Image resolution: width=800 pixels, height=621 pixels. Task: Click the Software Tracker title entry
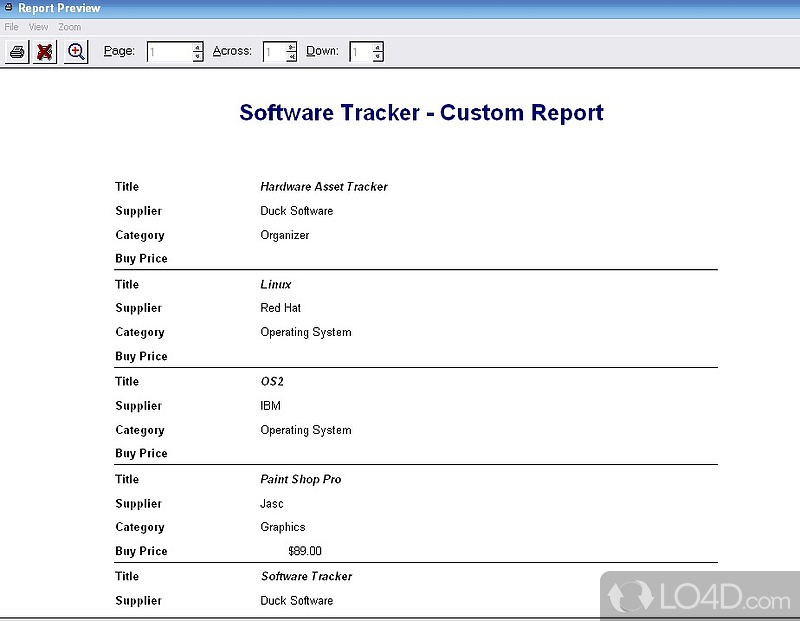coord(306,576)
